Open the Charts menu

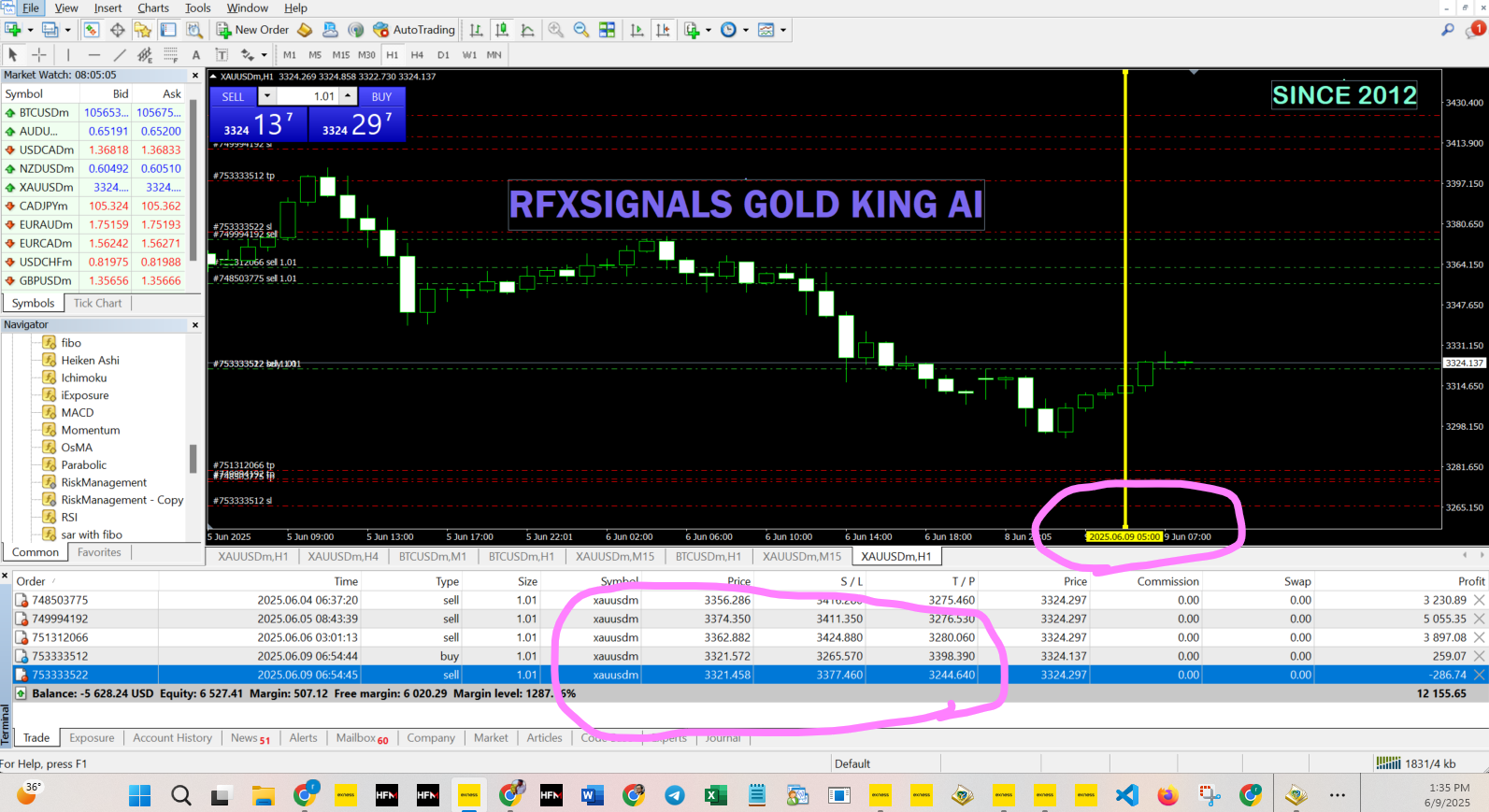[153, 8]
